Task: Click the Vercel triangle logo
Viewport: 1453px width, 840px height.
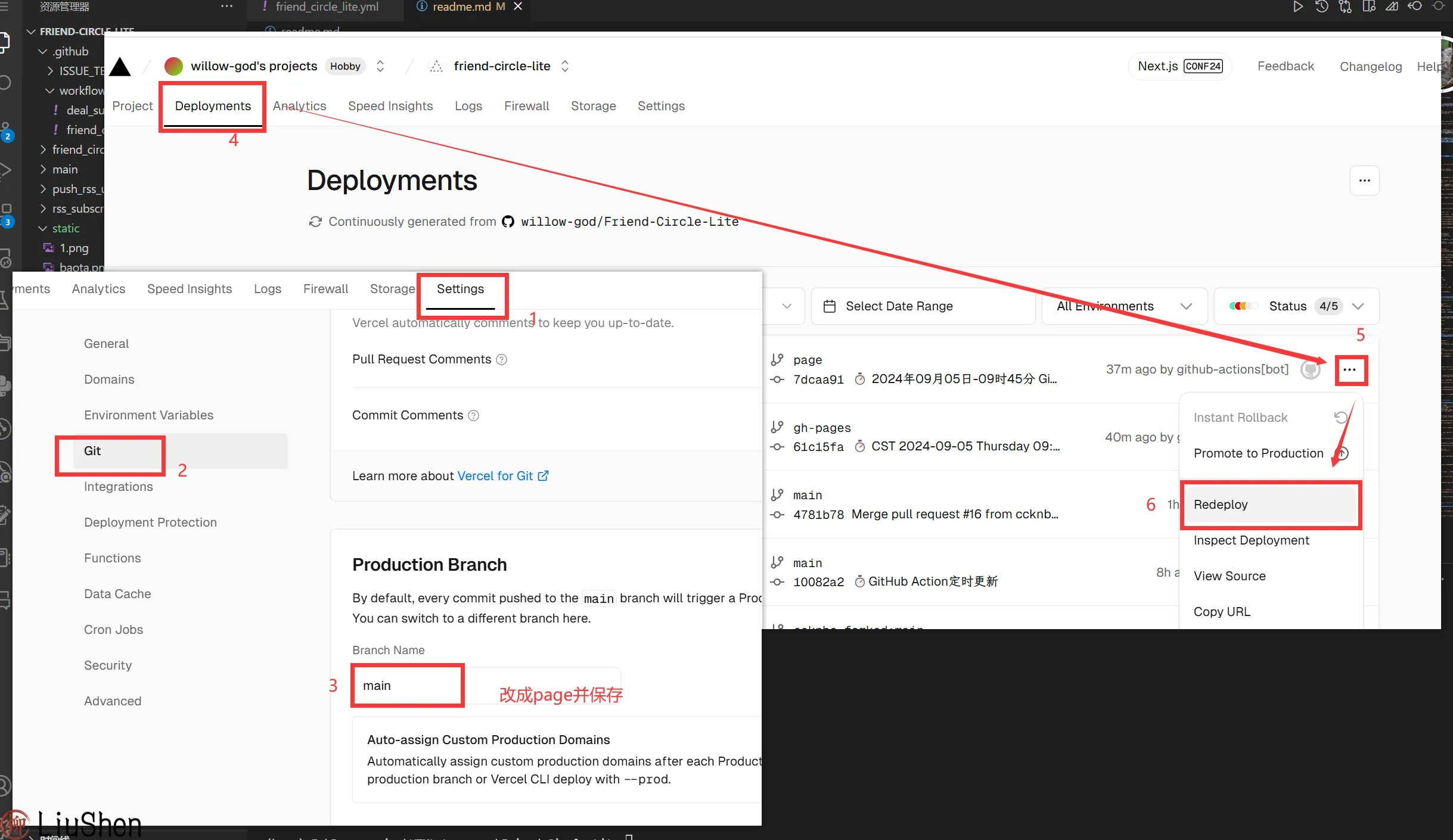Action: tap(120, 67)
